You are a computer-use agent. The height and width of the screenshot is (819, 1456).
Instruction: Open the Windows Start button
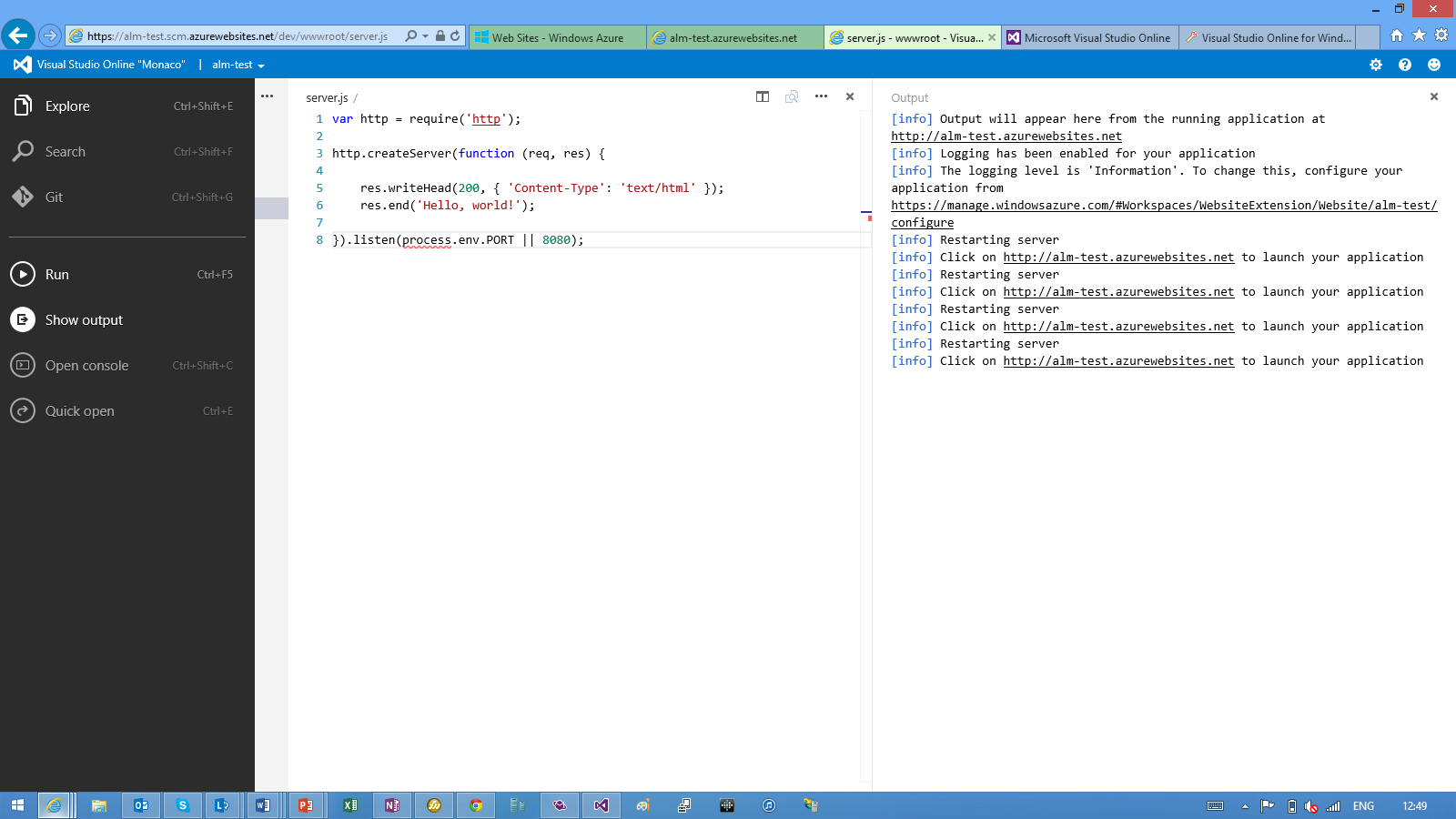[x=17, y=805]
